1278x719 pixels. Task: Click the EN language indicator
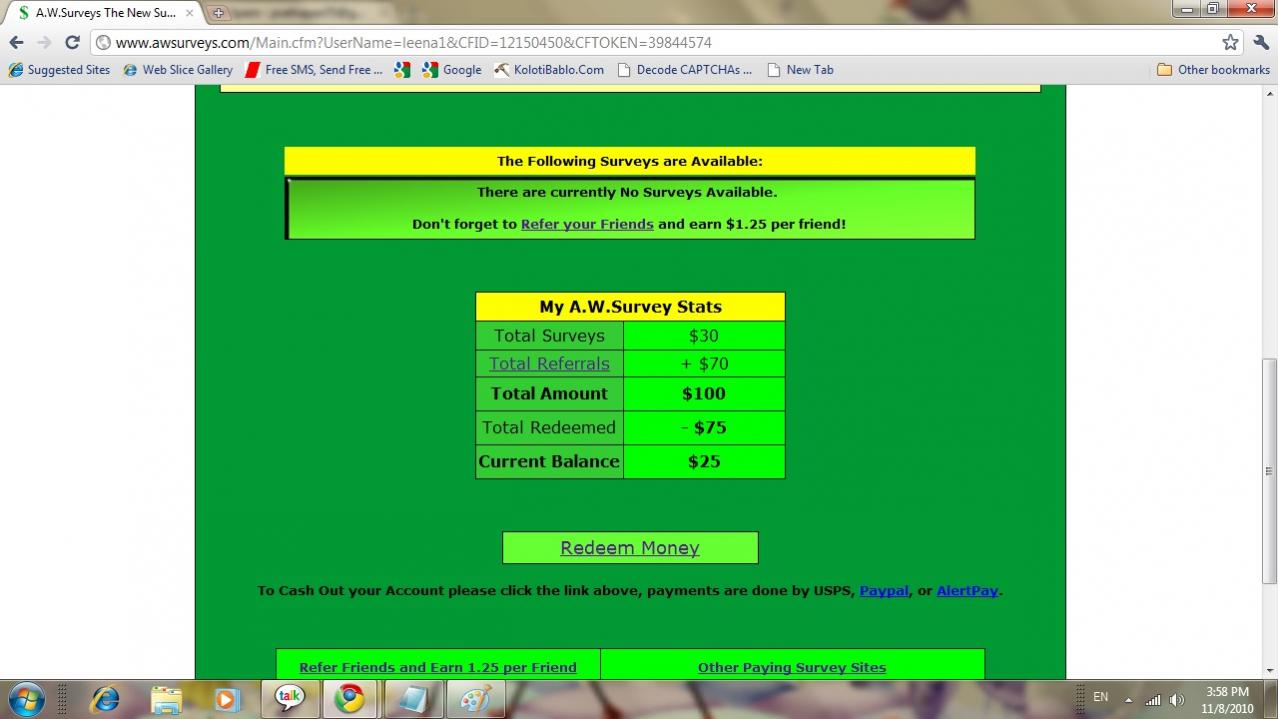coord(1100,697)
